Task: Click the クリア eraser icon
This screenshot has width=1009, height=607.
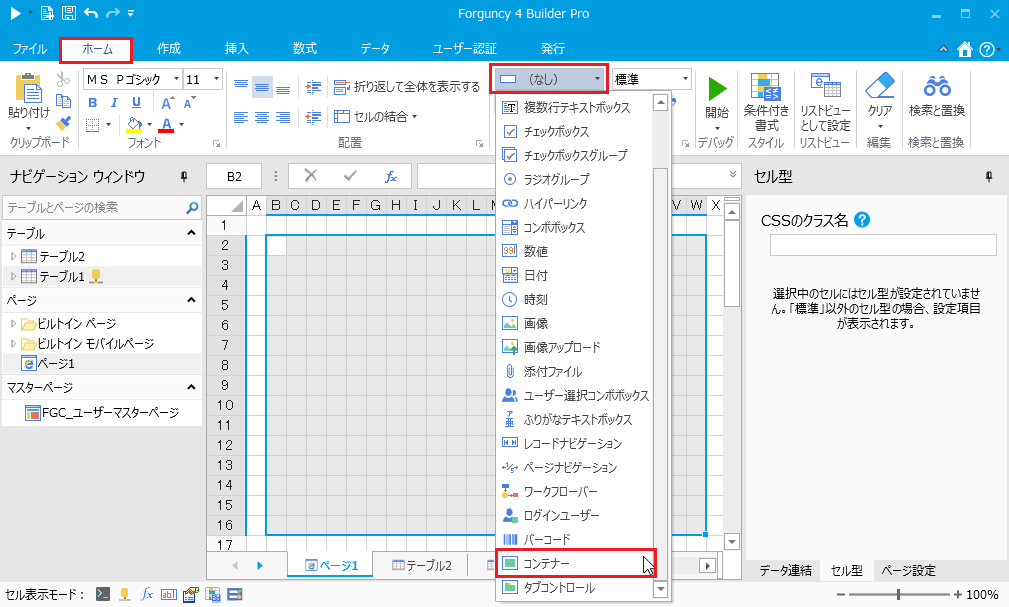Action: (880, 87)
